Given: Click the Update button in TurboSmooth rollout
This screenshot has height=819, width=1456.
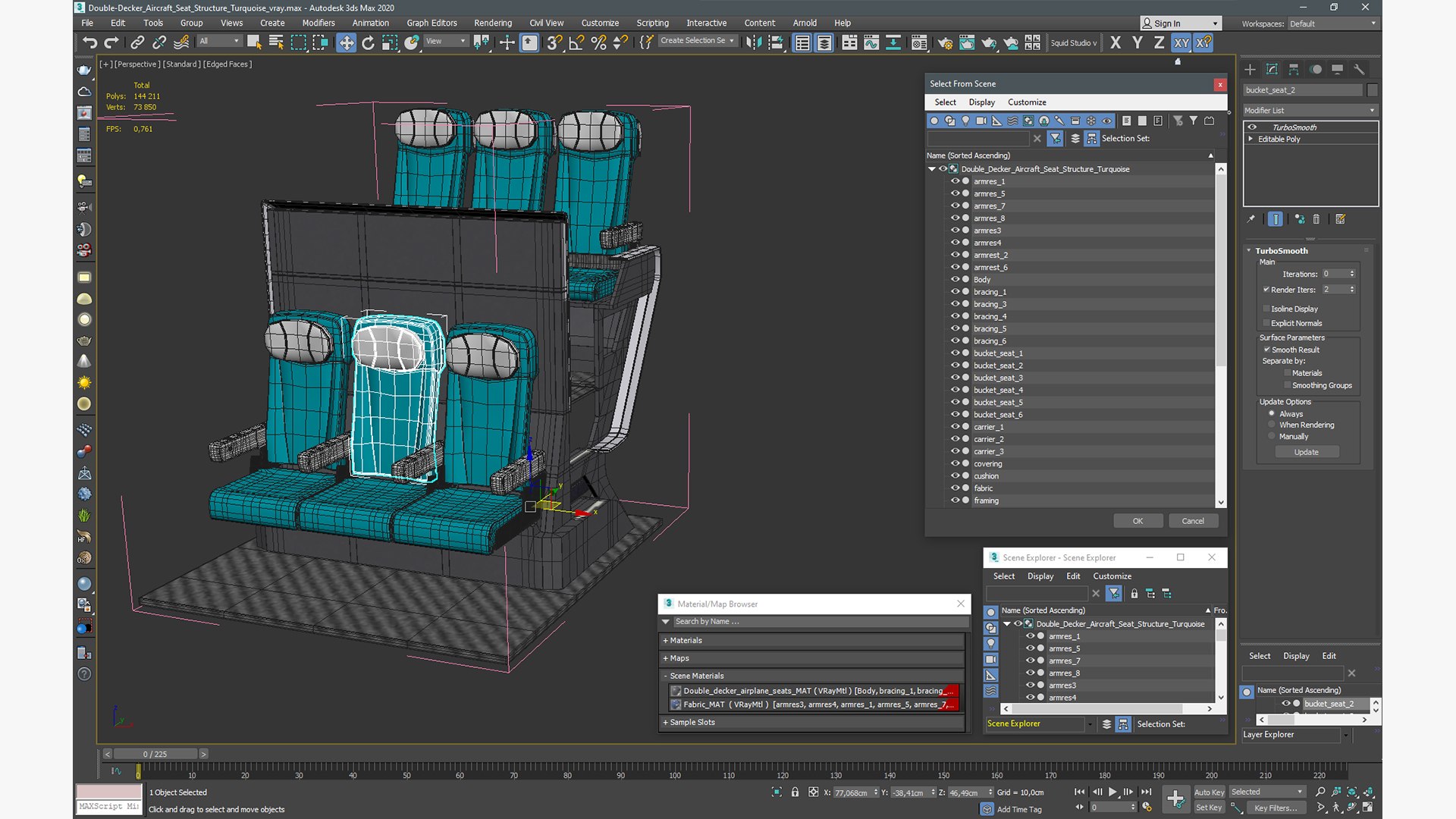Looking at the screenshot, I should 1306,452.
